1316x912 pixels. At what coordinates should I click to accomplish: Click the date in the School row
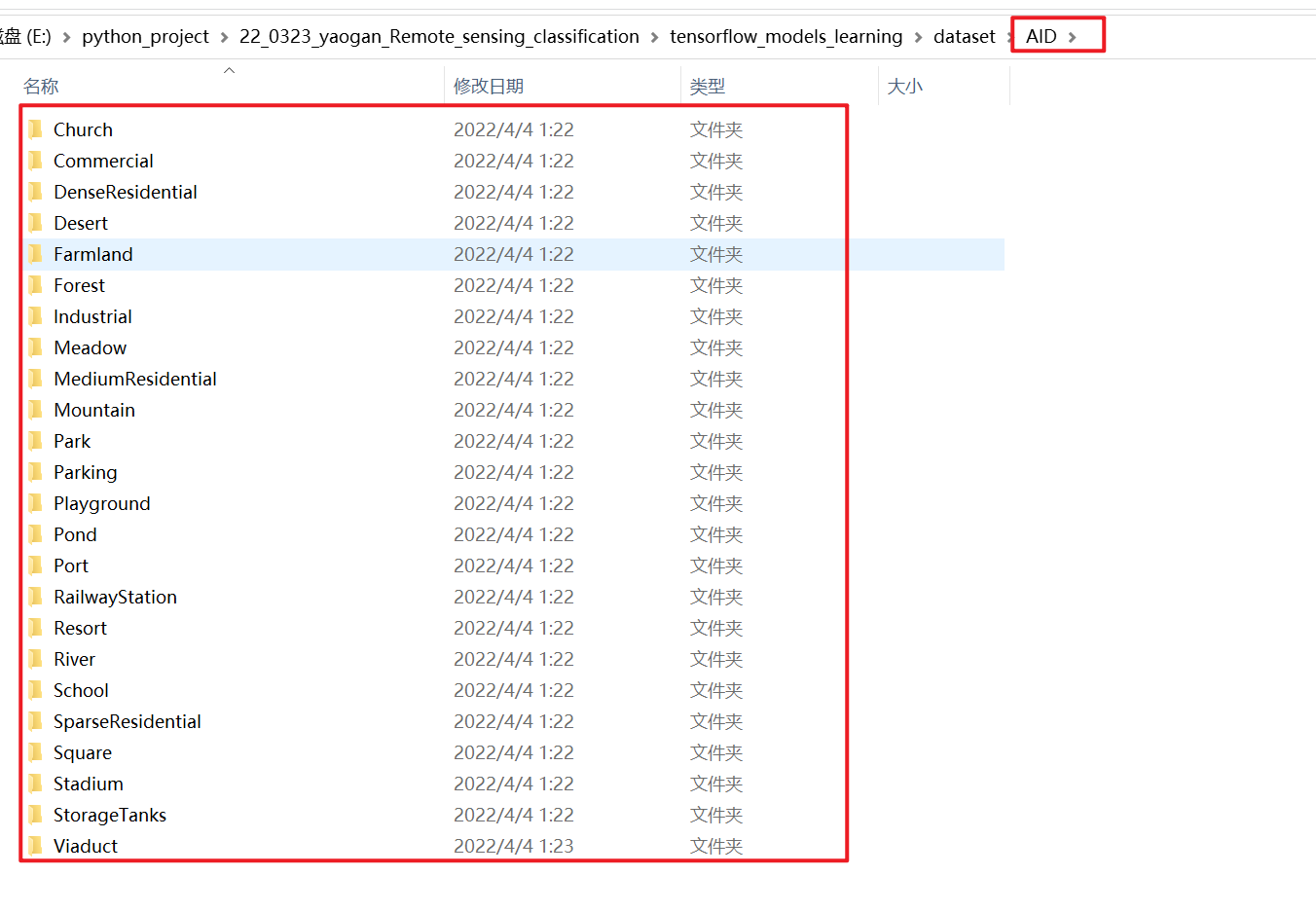(x=514, y=690)
